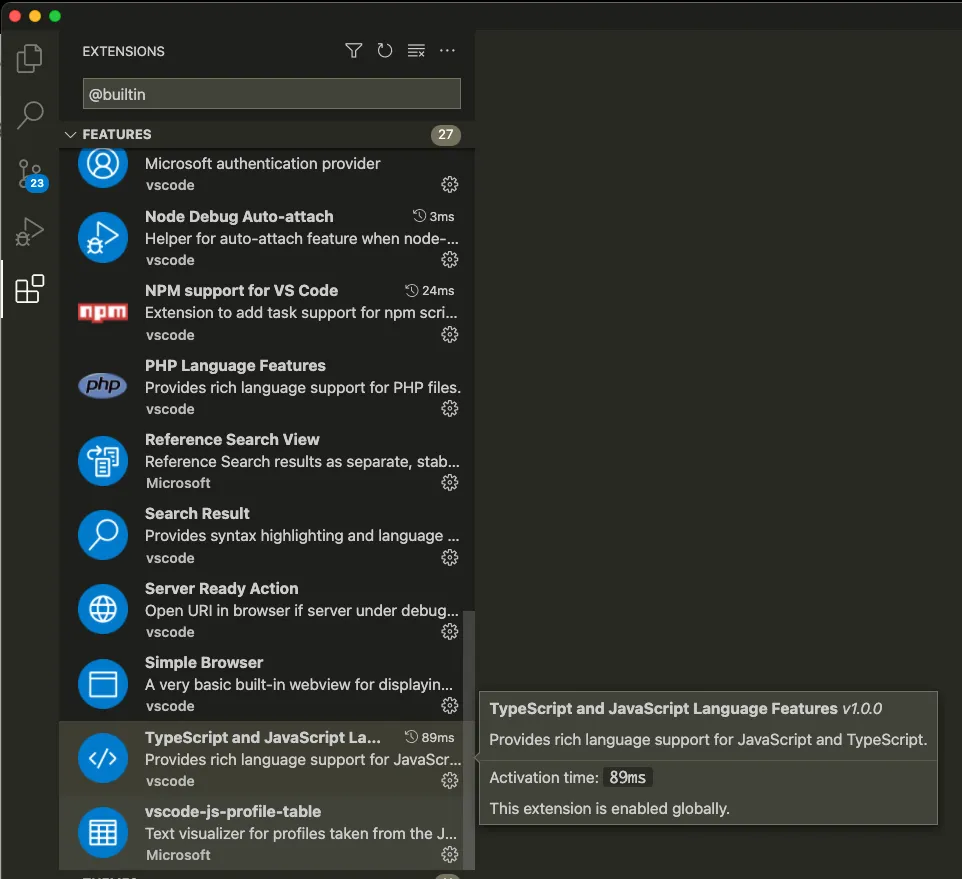
Task: Click 'Extension to add task support' description
Action: coord(301,313)
